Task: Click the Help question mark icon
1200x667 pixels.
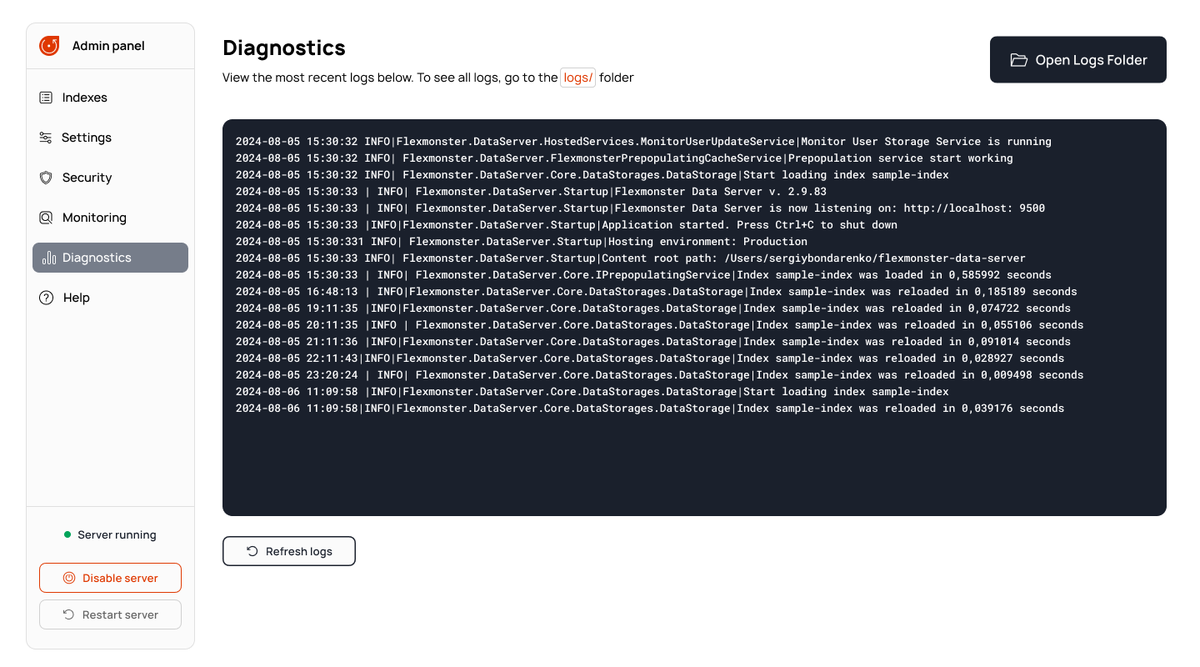Action: 46,298
